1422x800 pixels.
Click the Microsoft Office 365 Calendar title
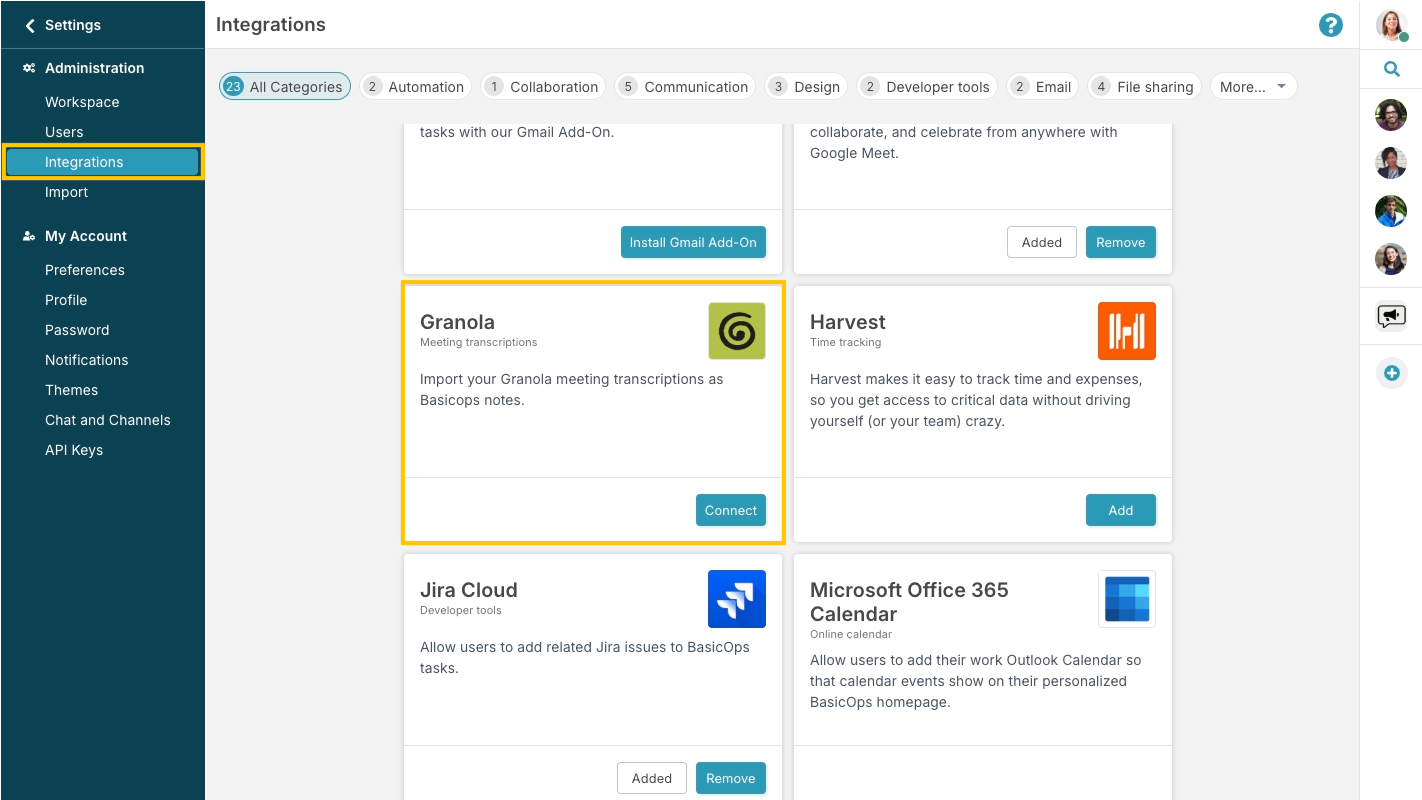(x=909, y=602)
